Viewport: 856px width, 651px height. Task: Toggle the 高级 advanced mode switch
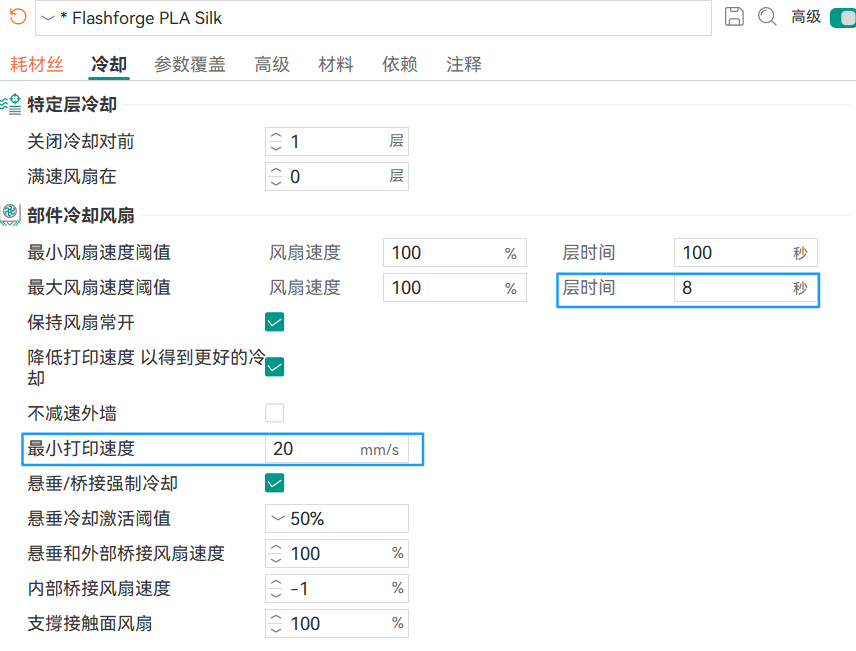(842, 17)
